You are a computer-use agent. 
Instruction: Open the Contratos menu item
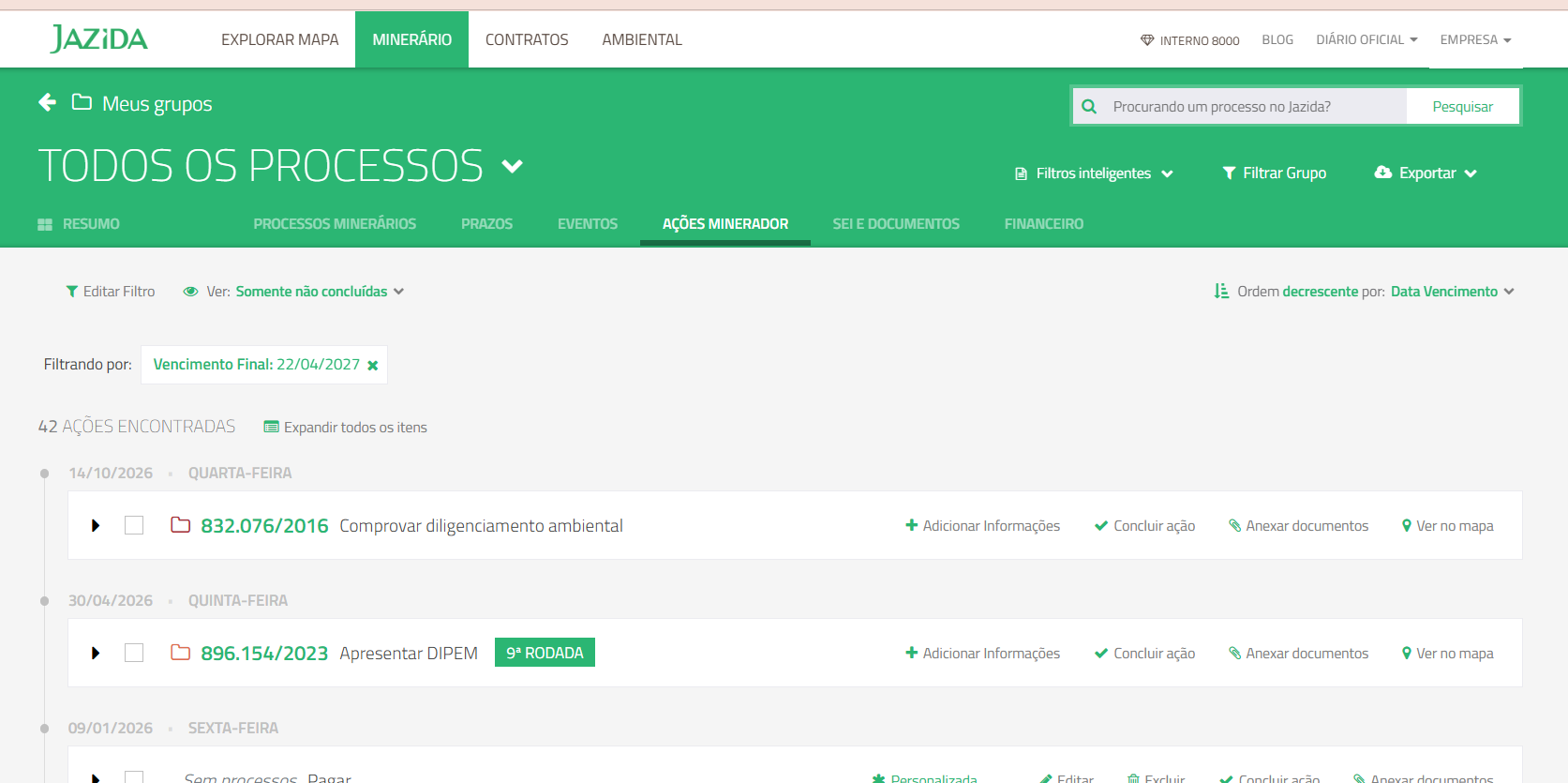click(x=527, y=39)
